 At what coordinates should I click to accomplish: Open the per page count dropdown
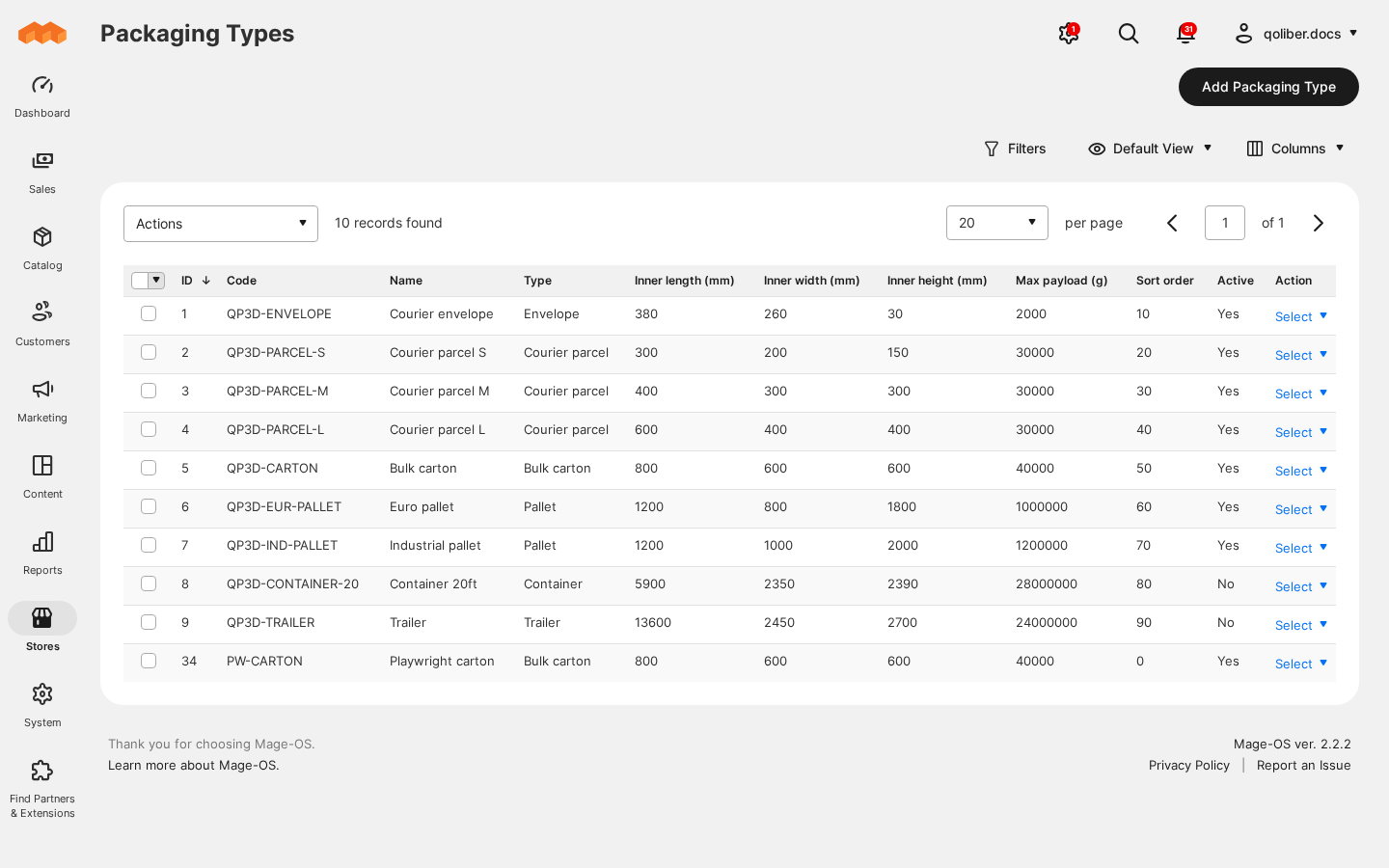[997, 223]
